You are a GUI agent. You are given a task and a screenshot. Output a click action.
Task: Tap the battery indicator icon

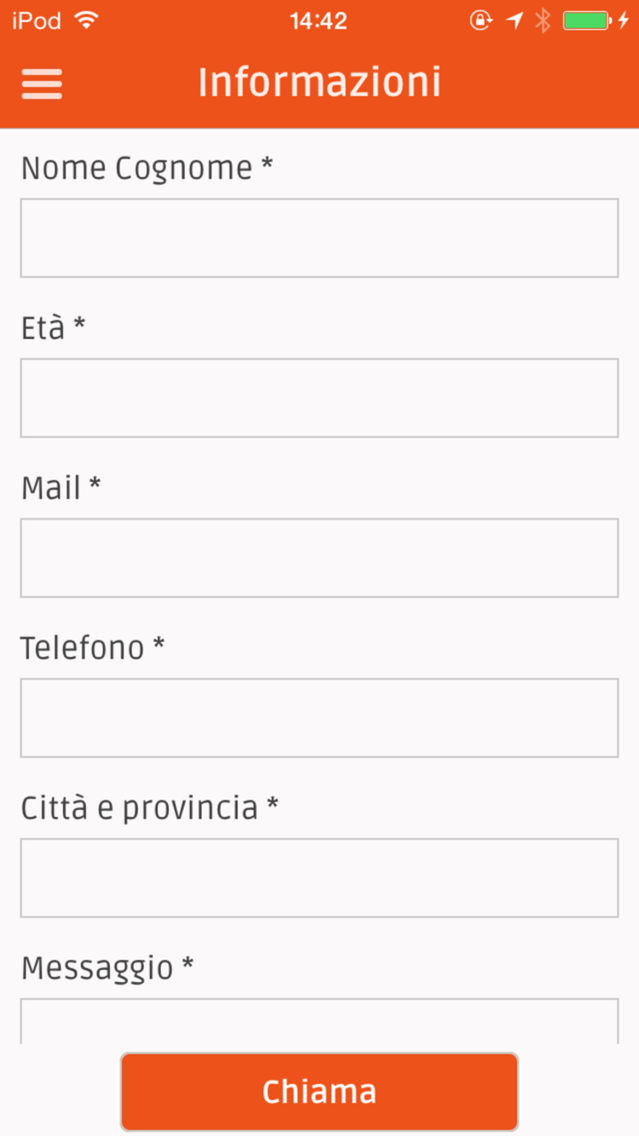click(x=586, y=20)
